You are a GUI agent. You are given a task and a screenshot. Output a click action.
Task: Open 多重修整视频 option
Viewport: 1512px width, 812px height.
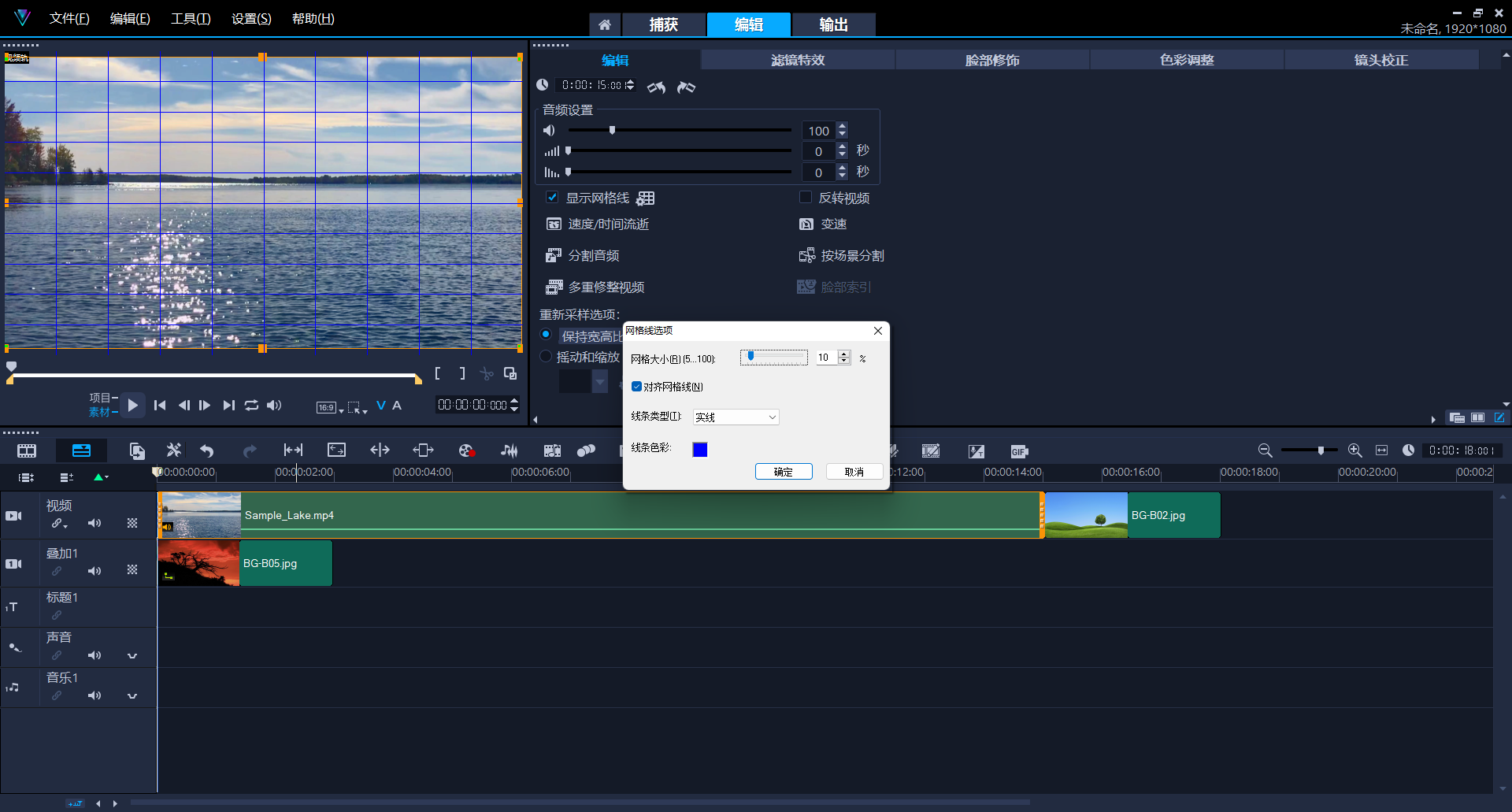[x=595, y=287]
